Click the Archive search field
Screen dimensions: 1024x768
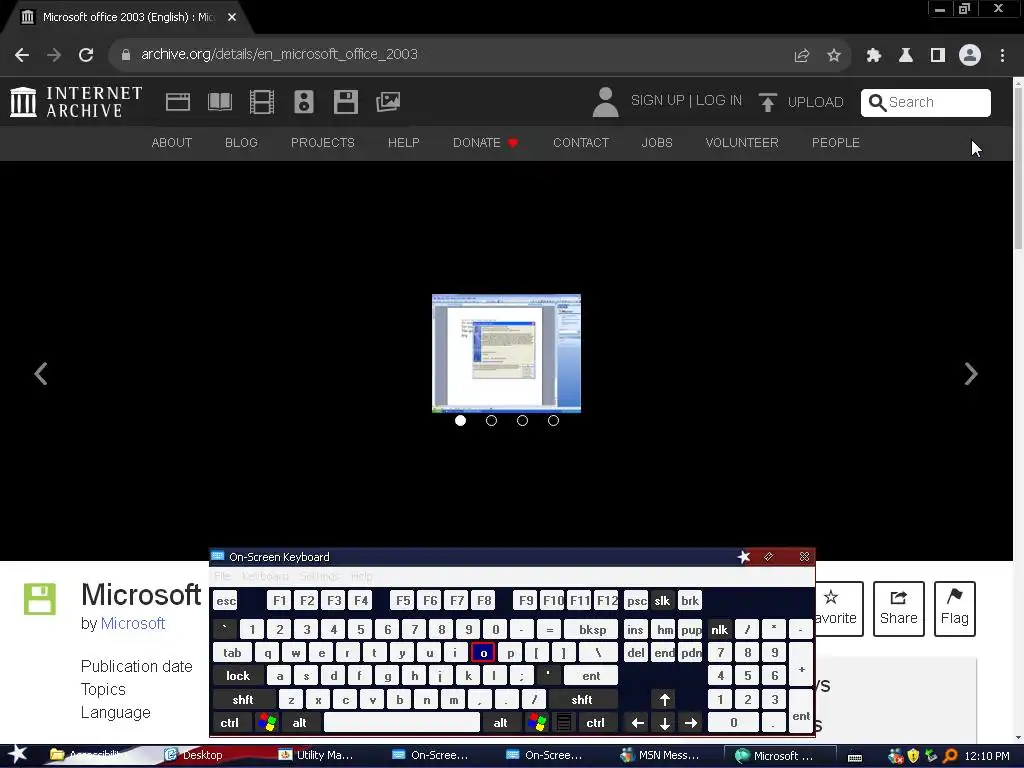925,103
